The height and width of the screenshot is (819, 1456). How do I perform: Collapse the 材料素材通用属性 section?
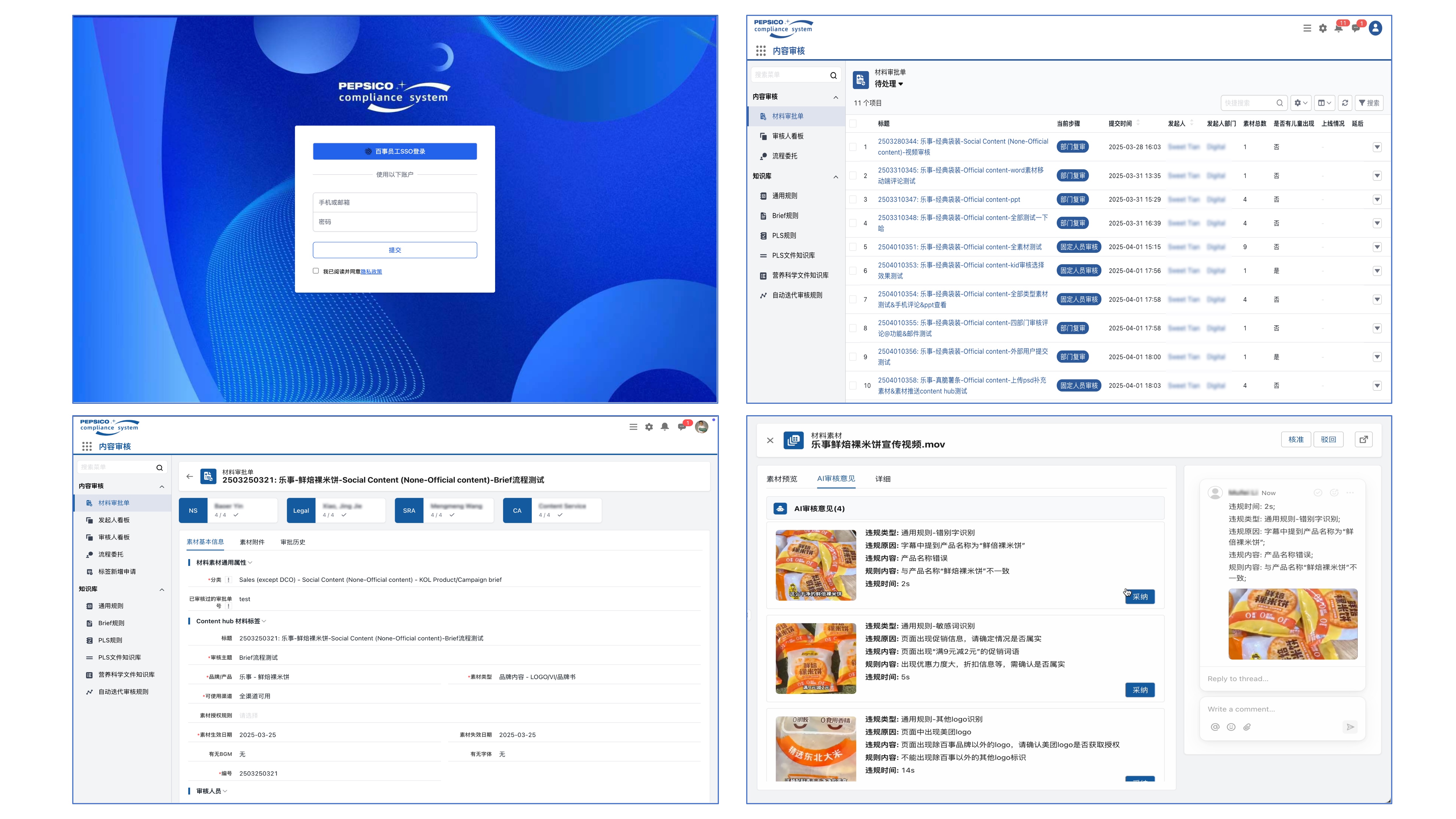[224, 562]
